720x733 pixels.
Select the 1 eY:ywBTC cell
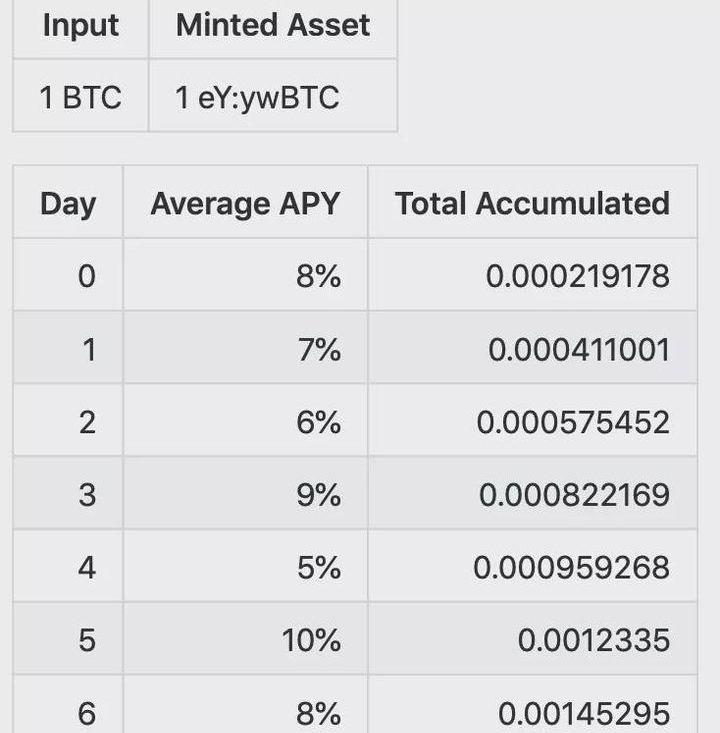258,97
